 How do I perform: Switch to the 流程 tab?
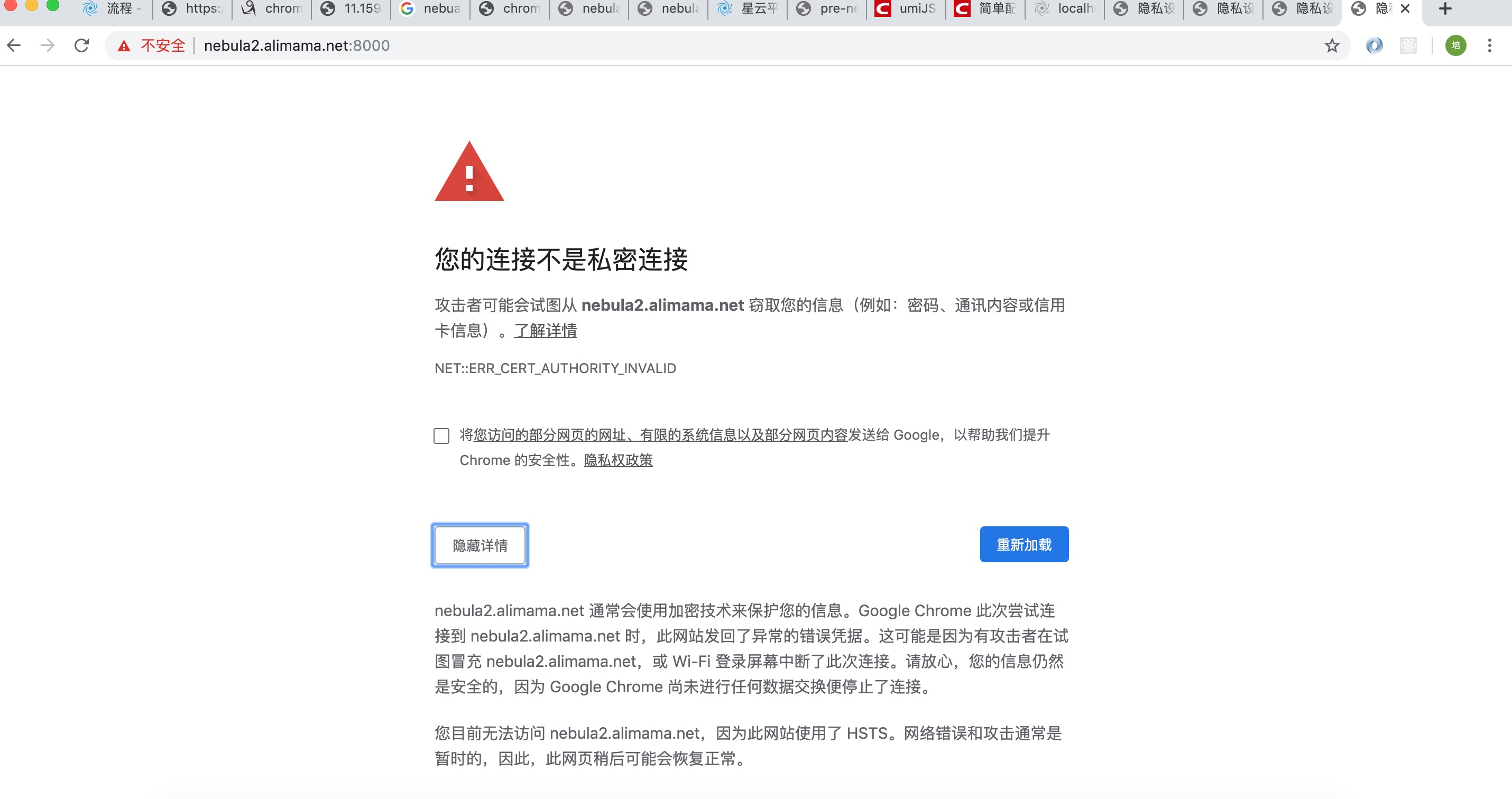113,8
